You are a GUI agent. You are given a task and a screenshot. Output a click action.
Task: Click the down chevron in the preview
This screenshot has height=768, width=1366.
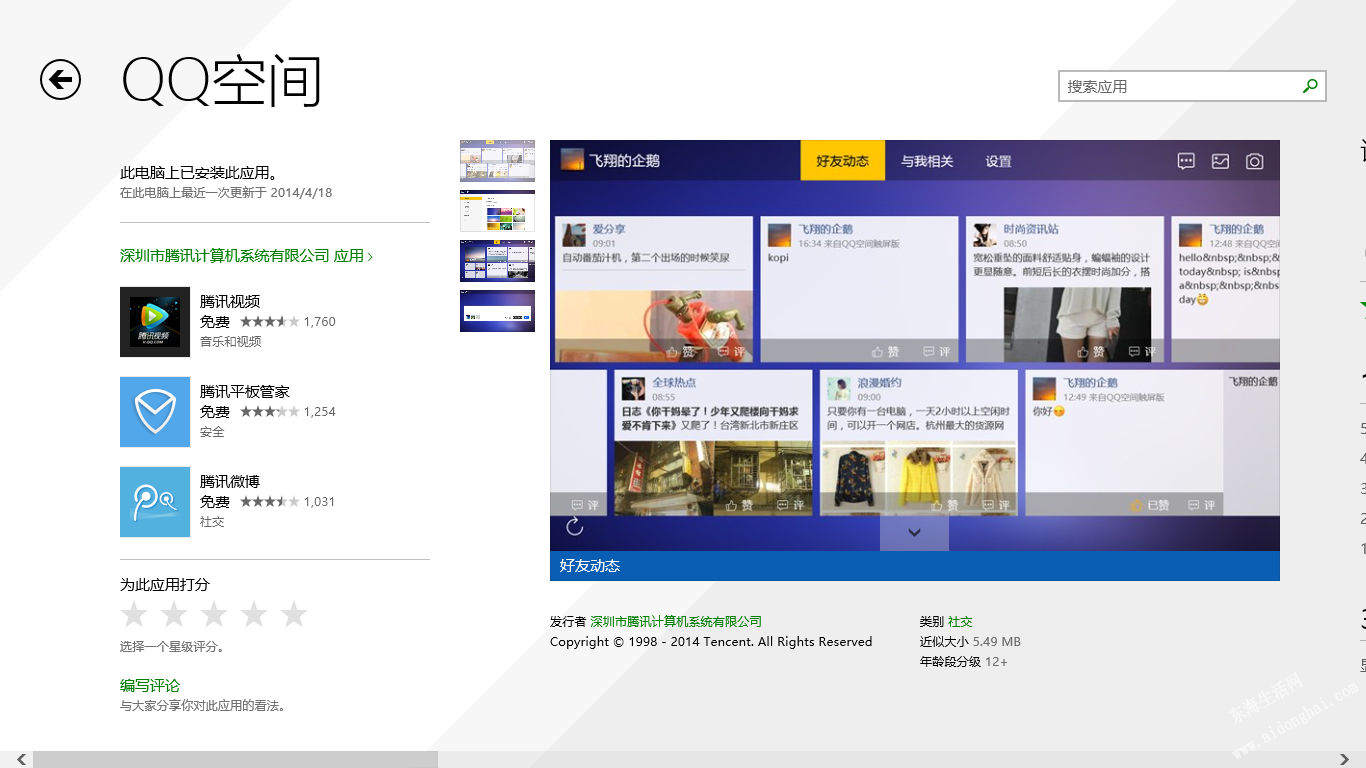pos(914,533)
